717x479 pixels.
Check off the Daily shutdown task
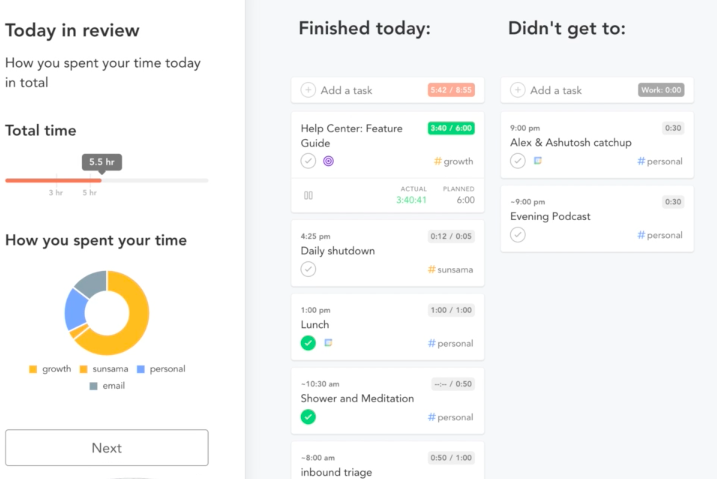tap(308, 269)
